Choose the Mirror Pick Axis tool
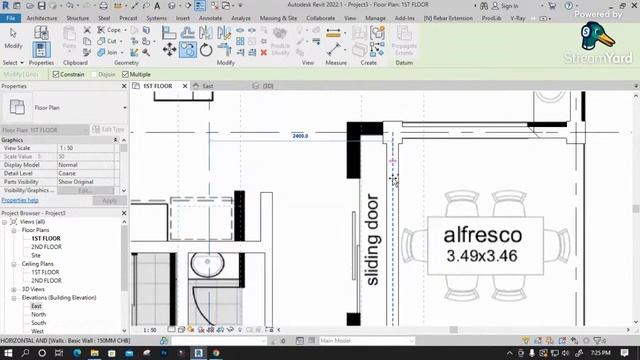Screen dimensions: 640x360 tap(206, 32)
